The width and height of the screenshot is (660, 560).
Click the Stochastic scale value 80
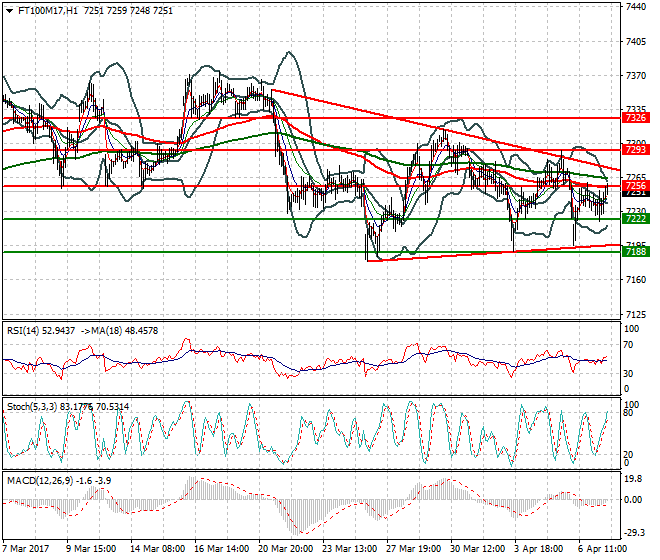tap(628, 413)
